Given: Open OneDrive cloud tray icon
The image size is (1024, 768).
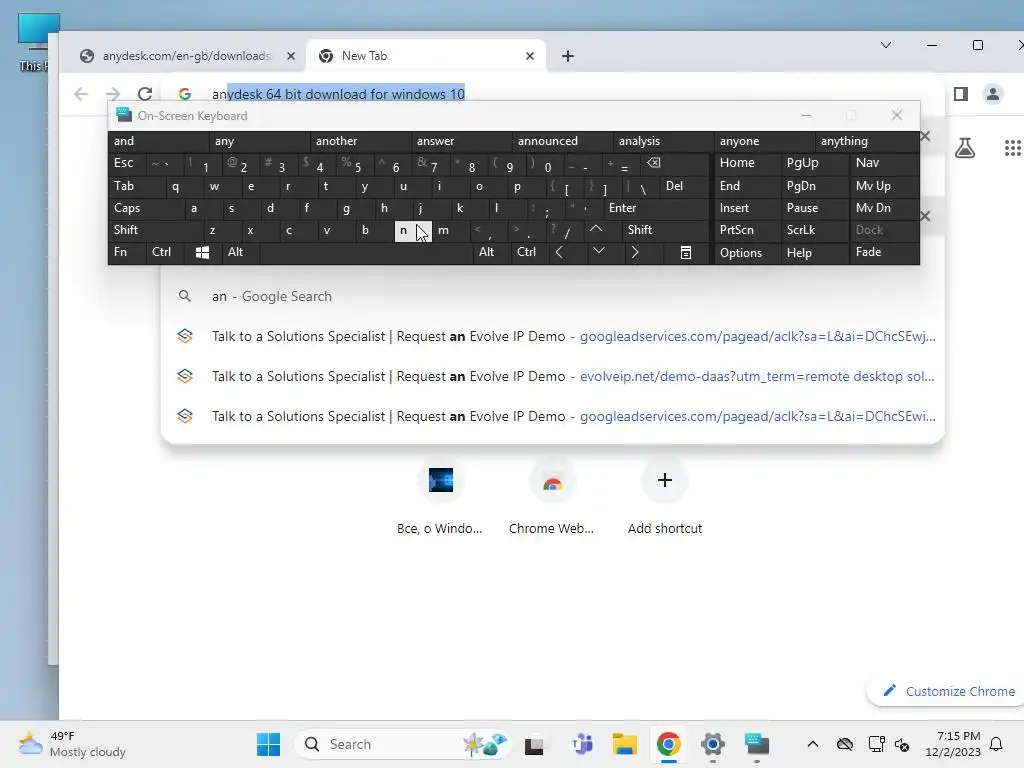Looking at the screenshot, I should (844, 744).
